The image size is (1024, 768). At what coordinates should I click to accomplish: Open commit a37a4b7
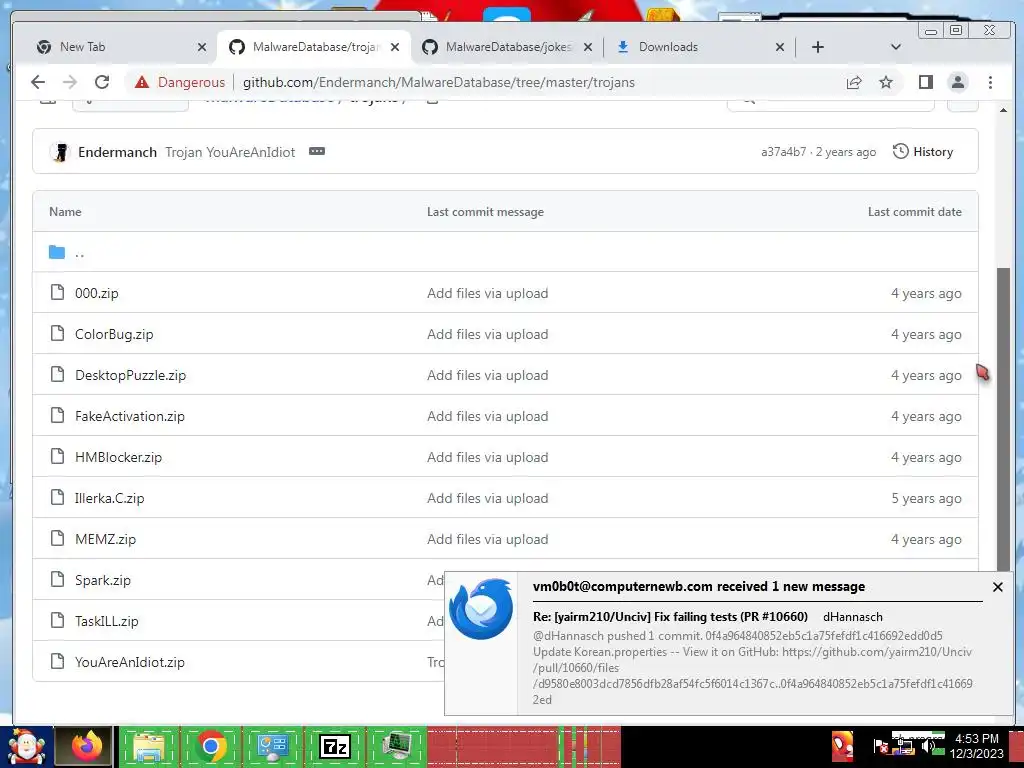[x=783, y=152]
